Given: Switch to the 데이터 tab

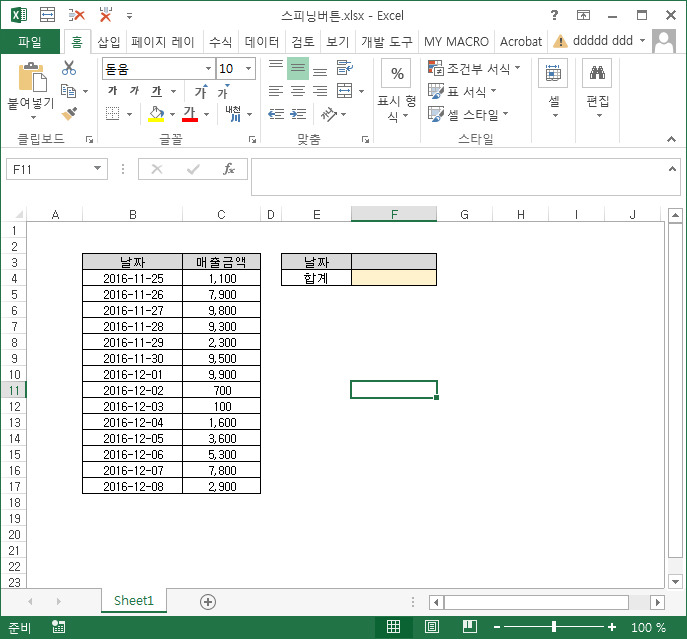Looking at the screenshot, I should 262,42.
